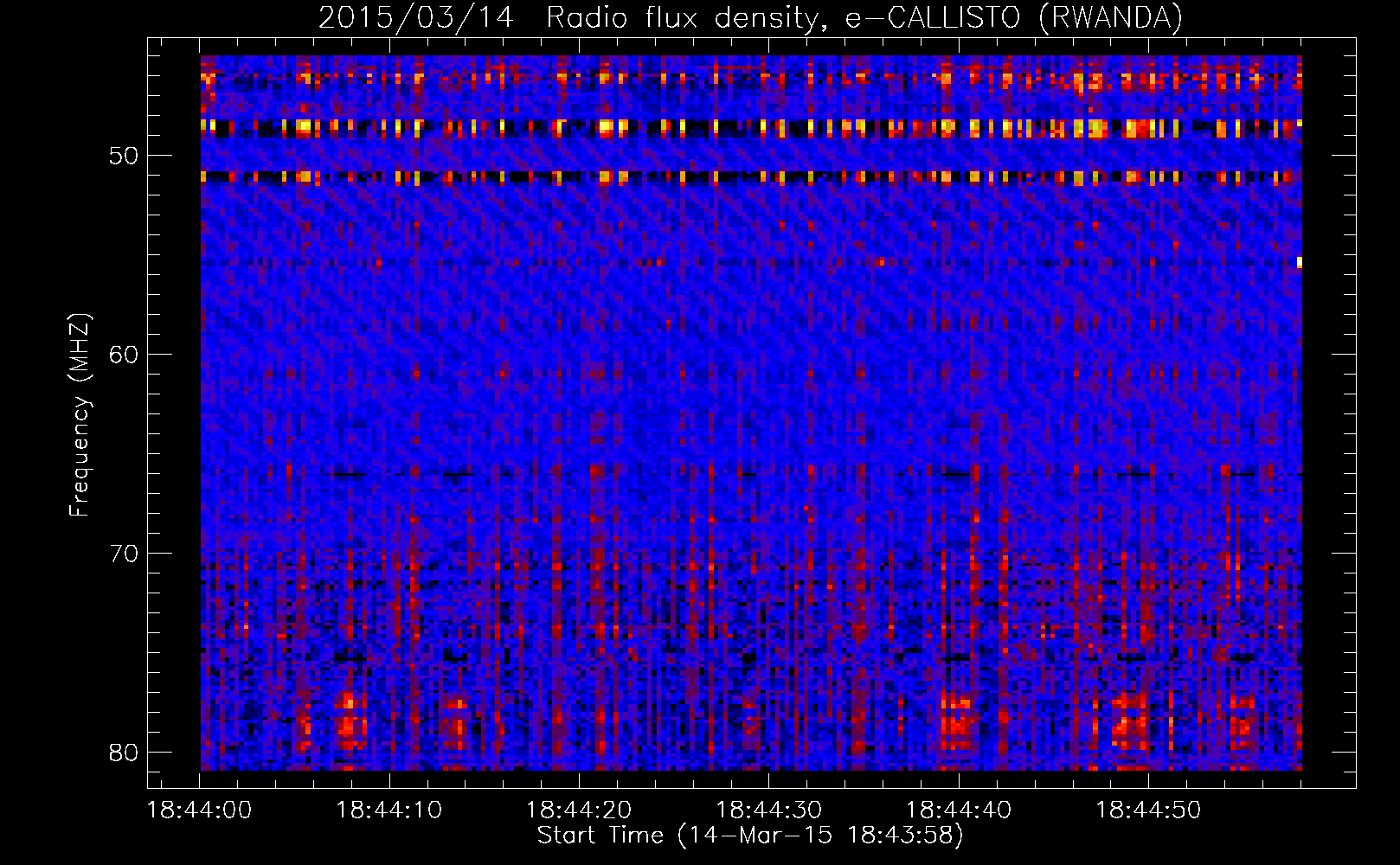Click the frequency tick label "50"
The height and width of the screenshot is (865, 1400).
tap(124, 156)
